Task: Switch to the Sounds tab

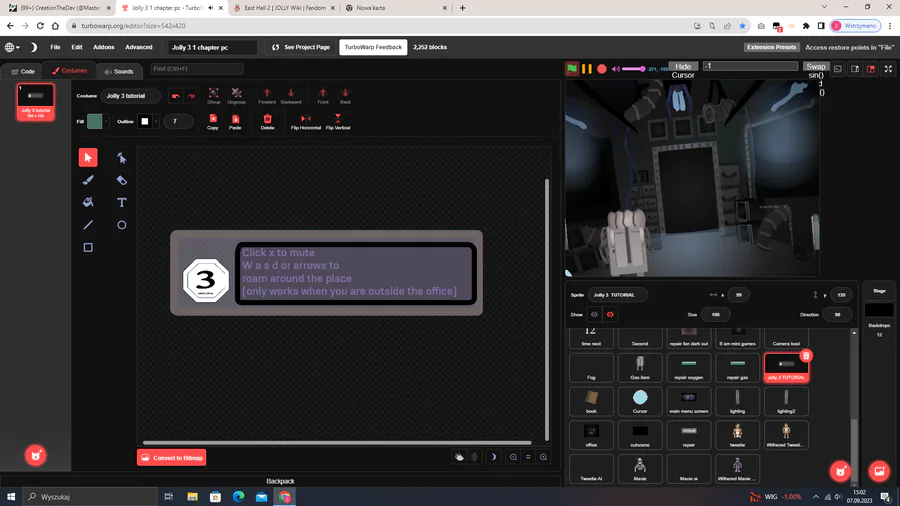Action: 119,71
